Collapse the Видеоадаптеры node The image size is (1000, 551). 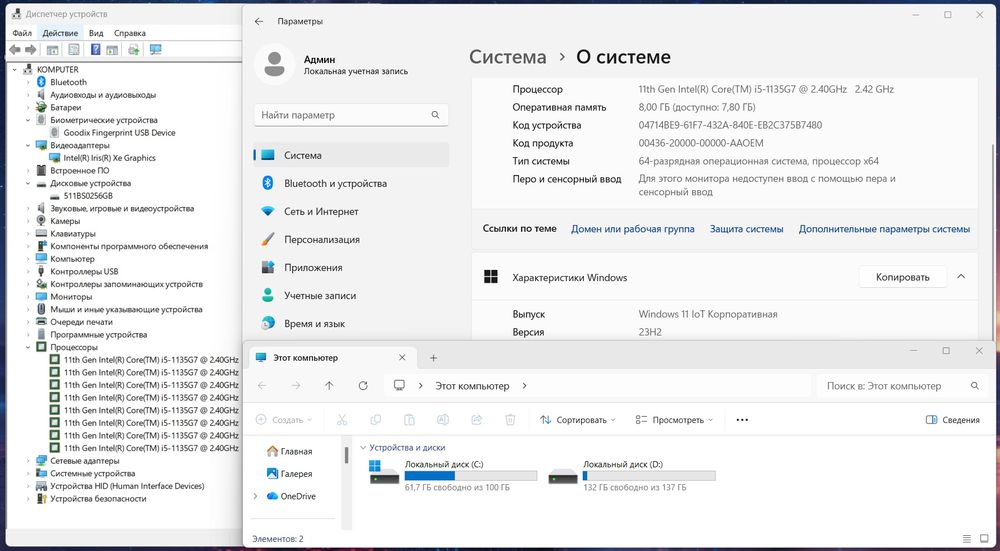[x=28, y=145]
